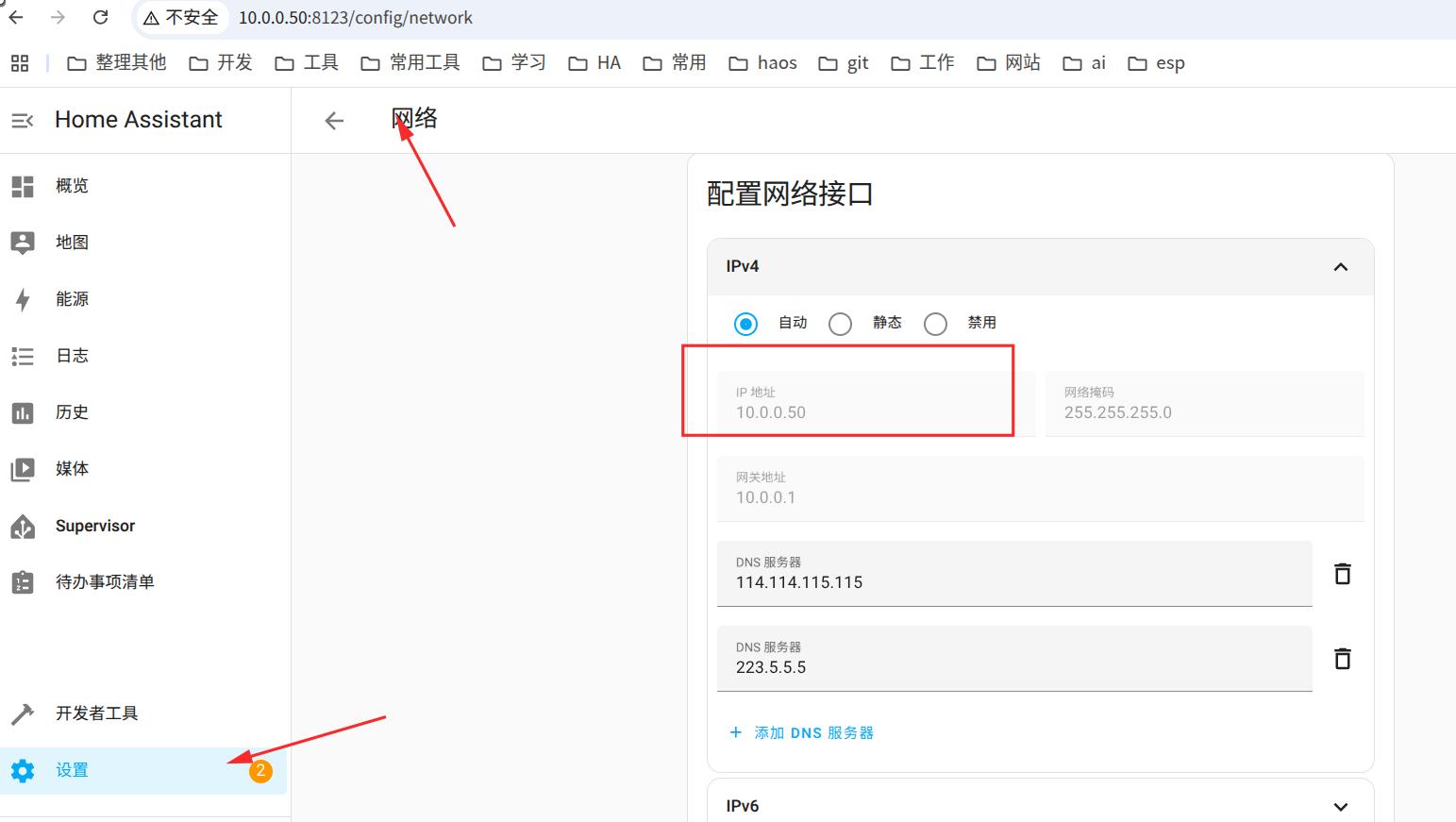Delete the 223.5.5.5 DNS server entry
This screenshot has height=822, width=1456.
click(1342, 658)
